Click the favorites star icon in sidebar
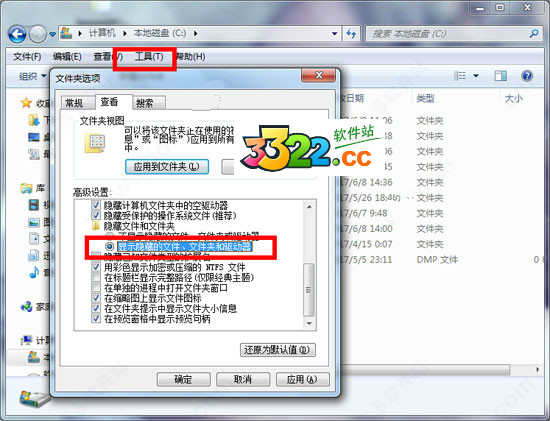 pos(26,103)
